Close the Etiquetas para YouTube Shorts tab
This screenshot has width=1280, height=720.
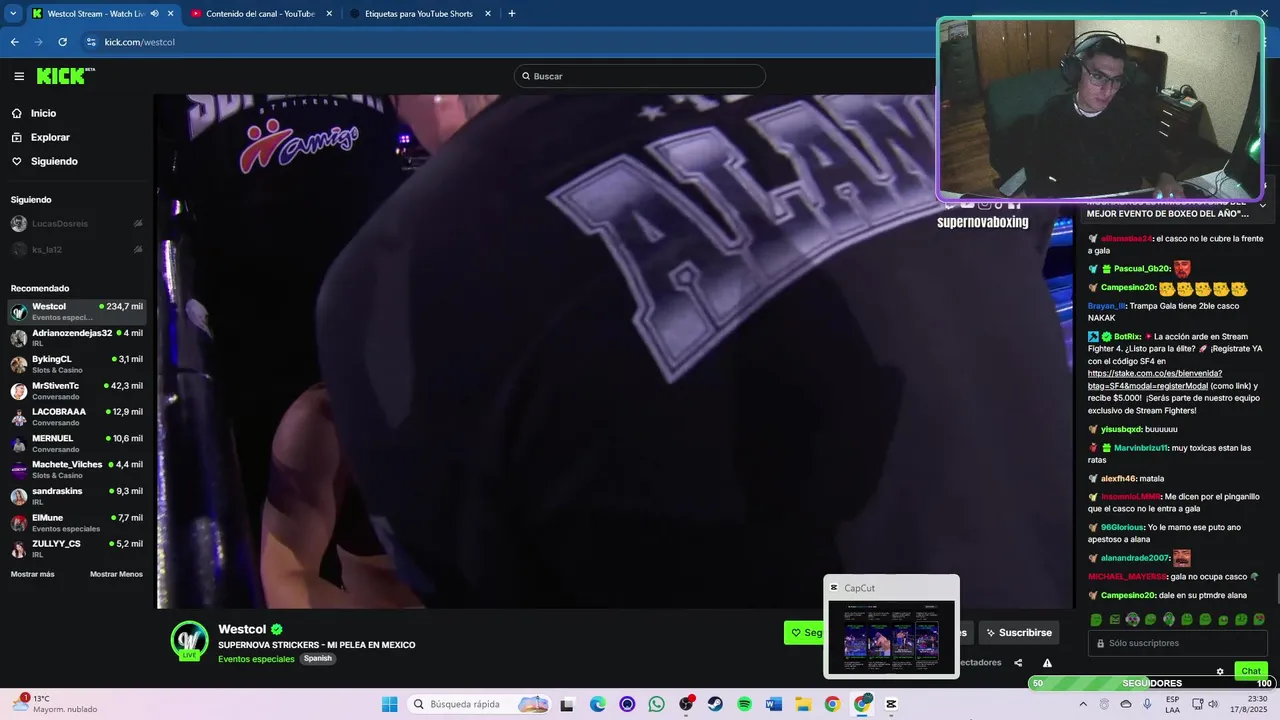coord(487,14)
